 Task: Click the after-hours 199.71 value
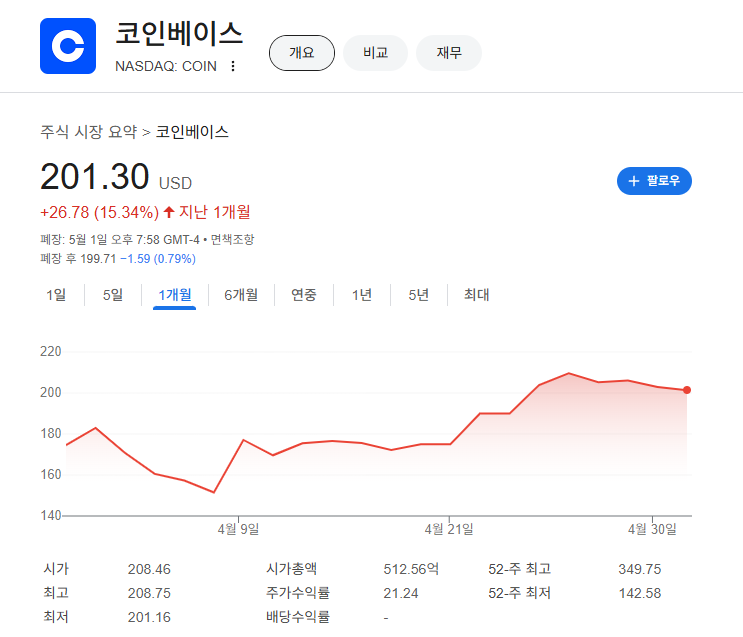coord(98,259)
